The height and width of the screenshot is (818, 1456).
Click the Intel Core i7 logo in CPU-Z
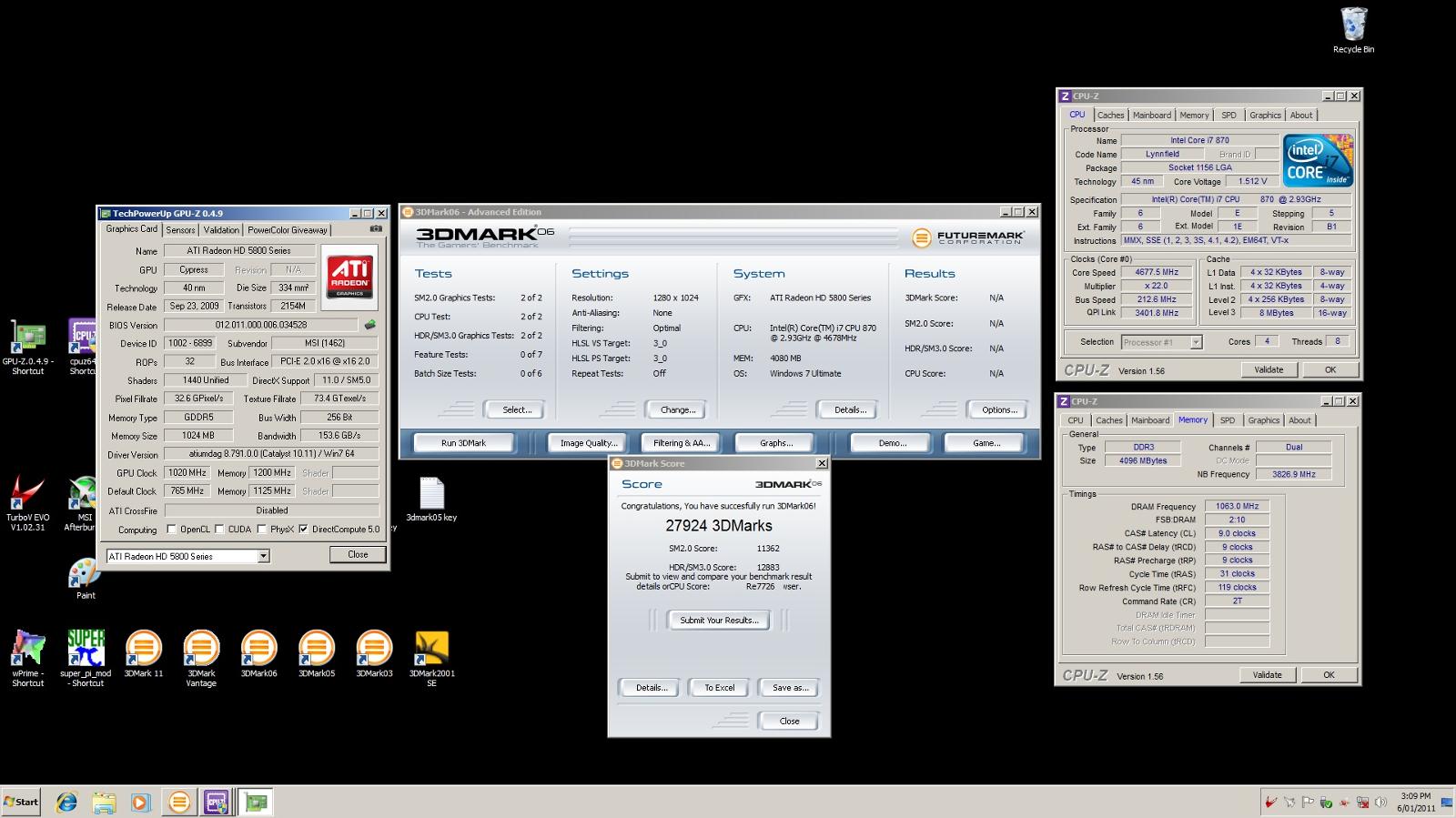1318,161
